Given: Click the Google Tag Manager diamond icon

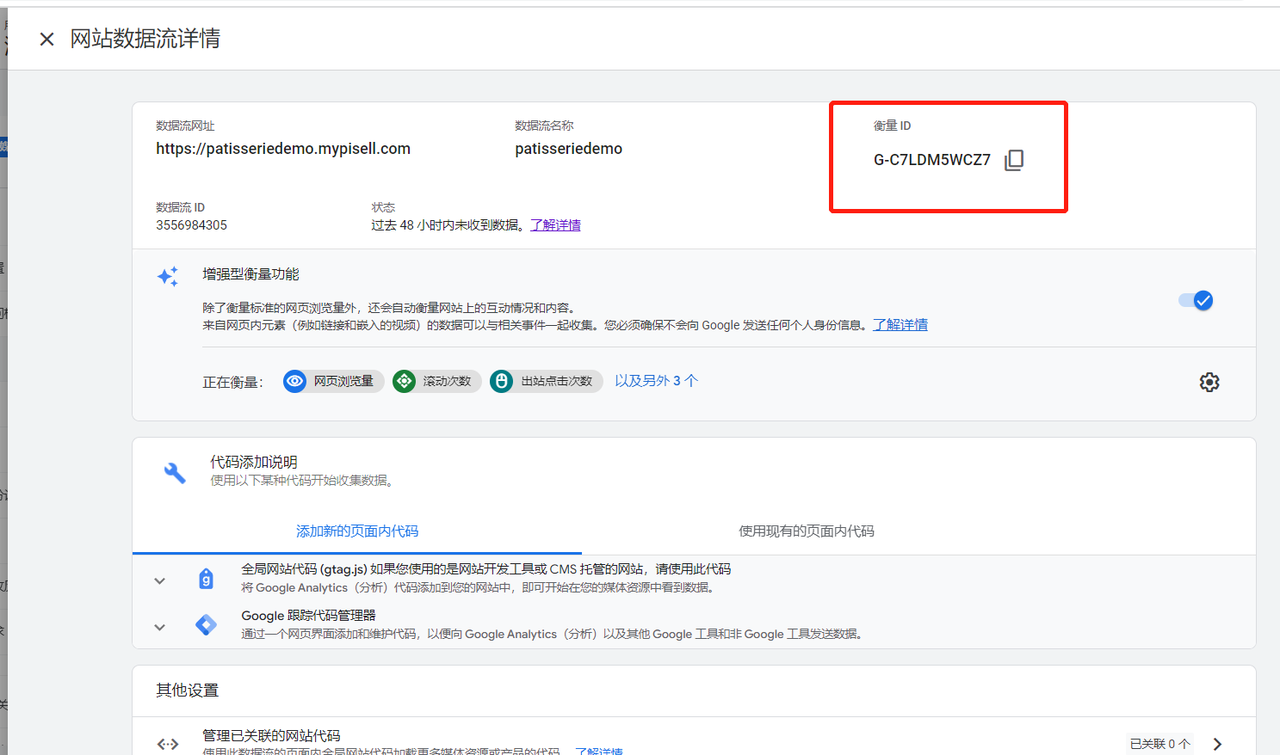Looking at the screenshot, I should coord(206,626).
